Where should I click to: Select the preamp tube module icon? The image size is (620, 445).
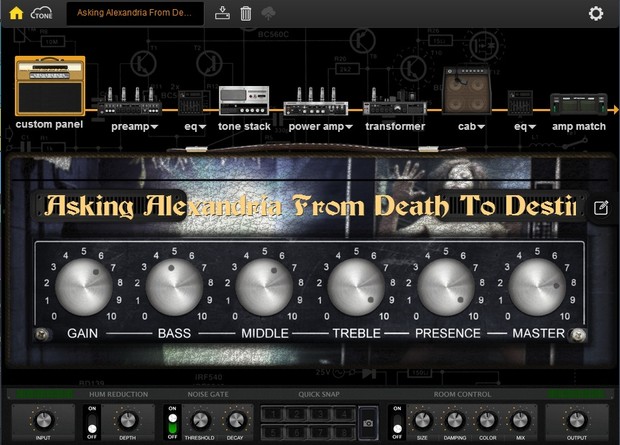(130, 102)
